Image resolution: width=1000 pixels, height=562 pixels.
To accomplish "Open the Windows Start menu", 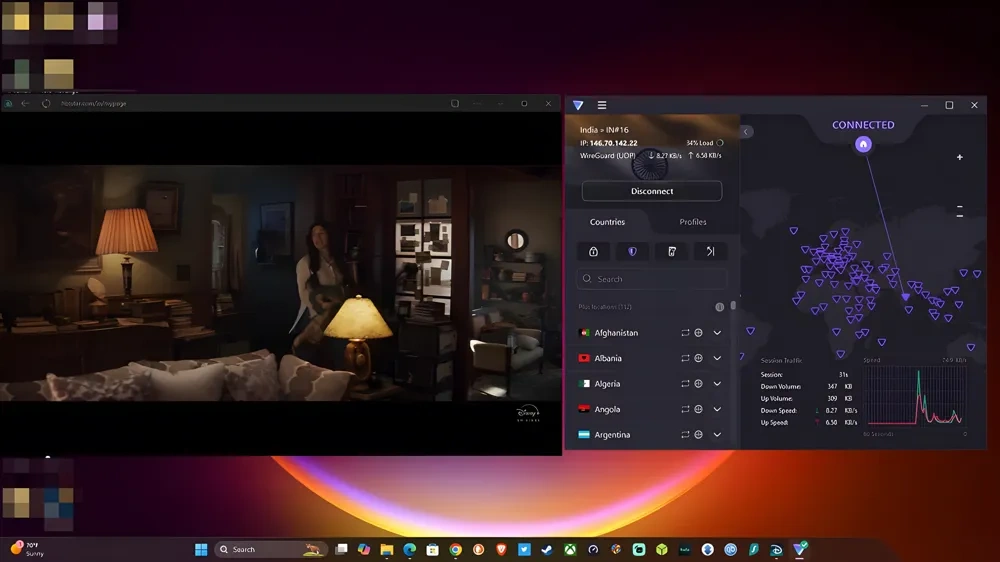I will 201,549.
